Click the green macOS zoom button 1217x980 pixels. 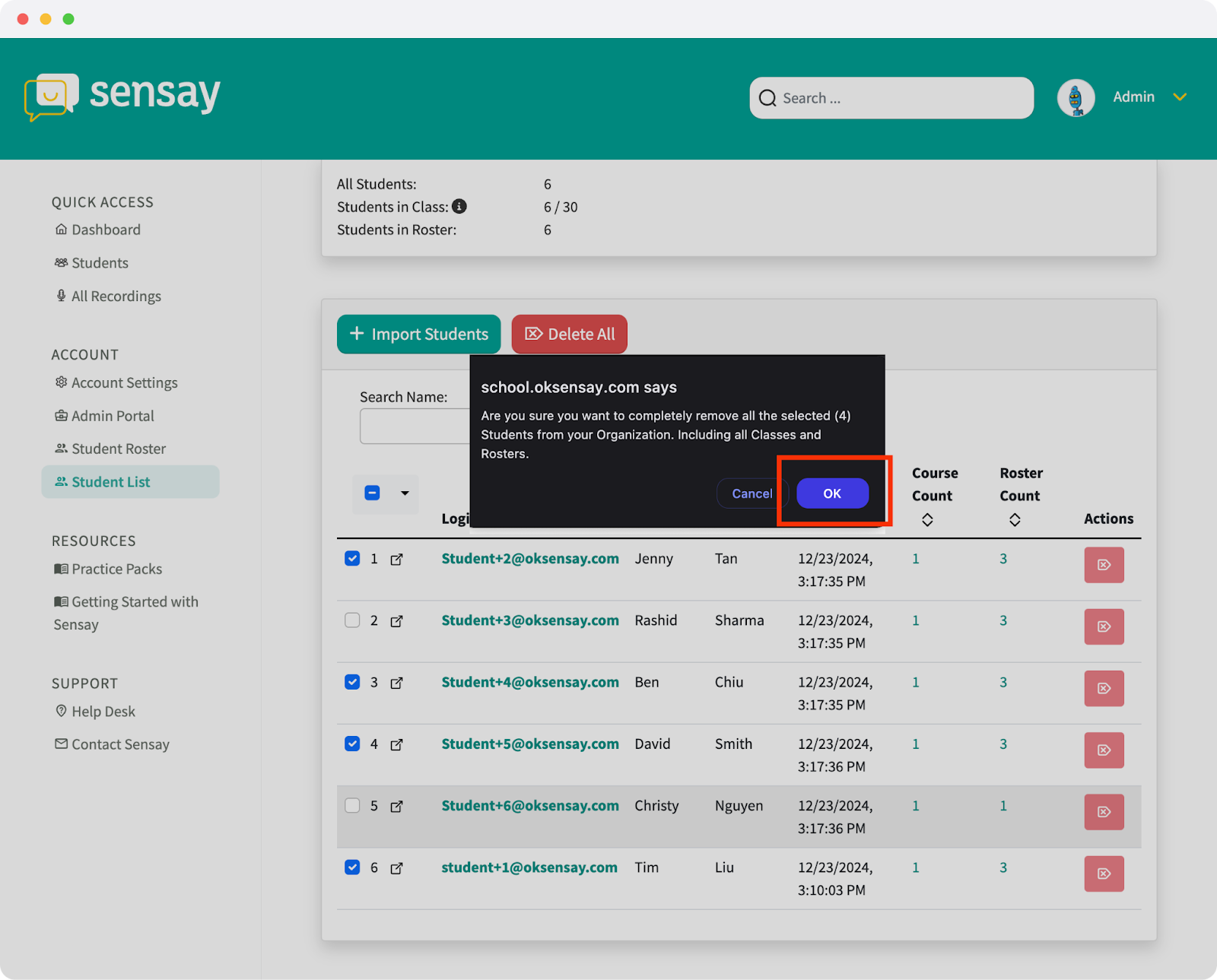click(x=68, y=19)
